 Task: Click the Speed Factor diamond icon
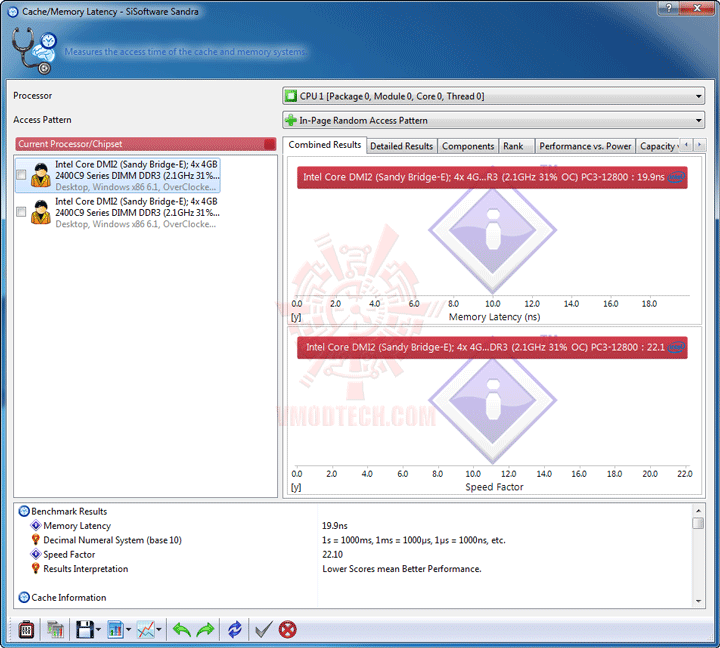(35, 554)
